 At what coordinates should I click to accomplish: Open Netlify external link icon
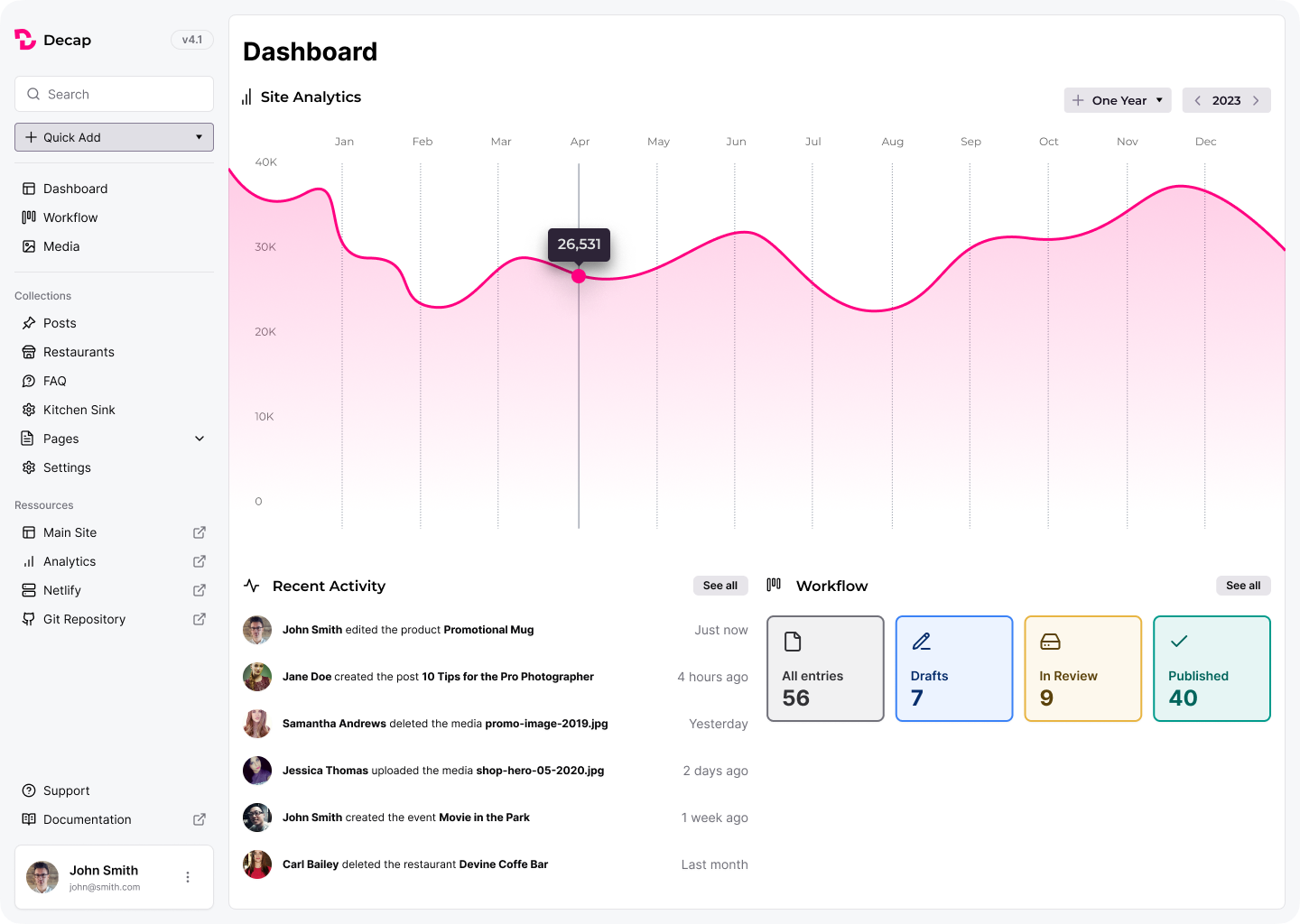[200, 590]
